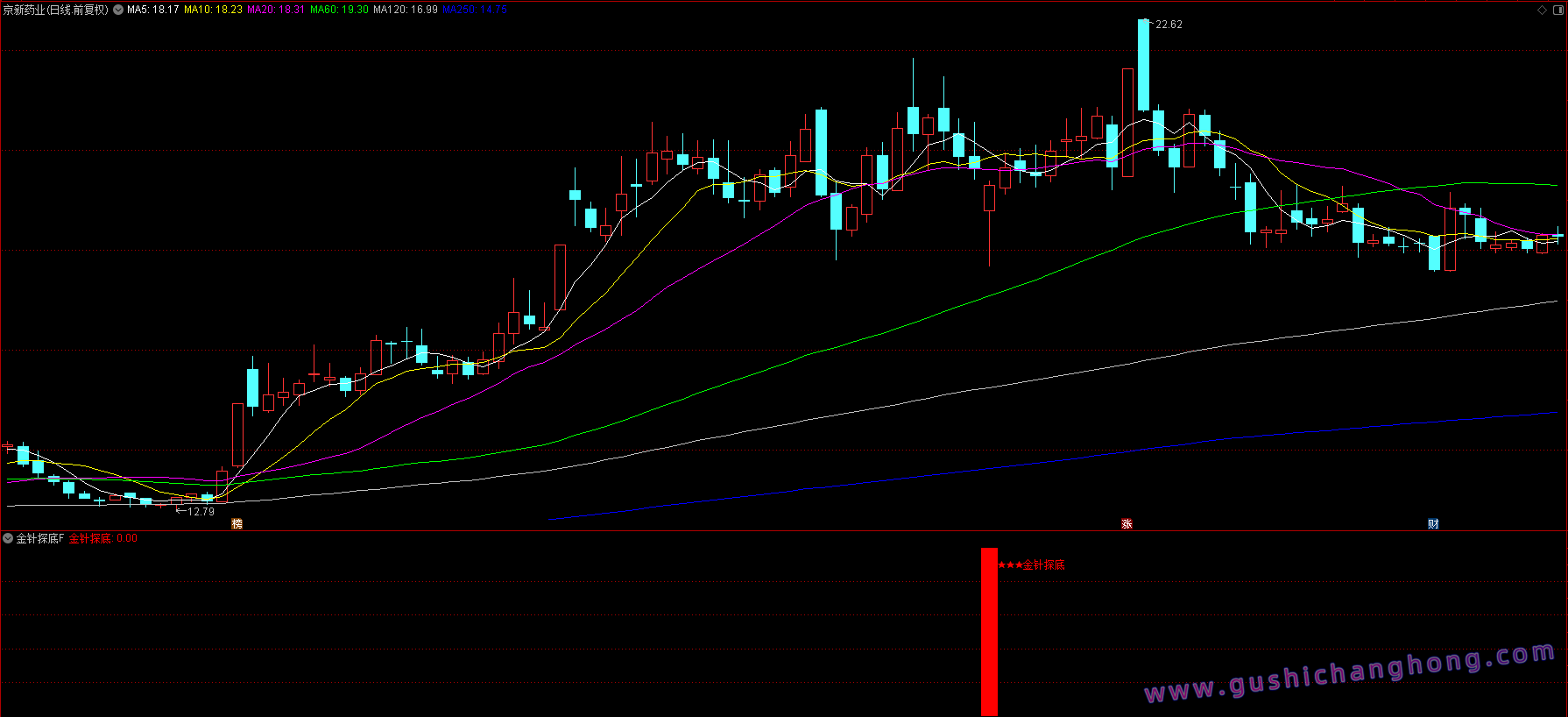Image resolution: width=1568 pixels, height=717 pixels.
Task: Open the dropdown next to 京新药业 title
Action: (118, 10)
